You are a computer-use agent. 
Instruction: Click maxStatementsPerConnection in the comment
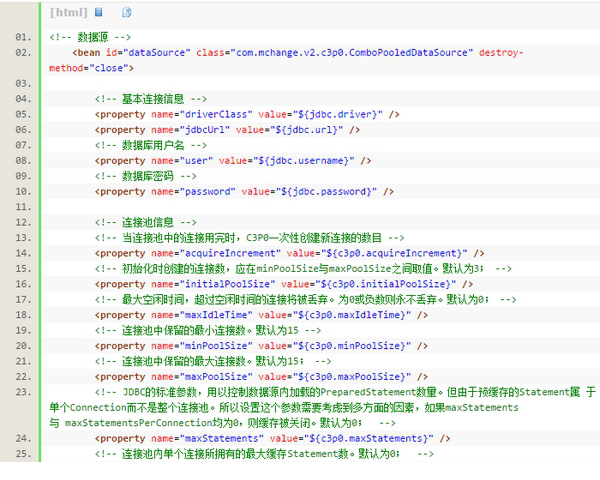pos(139,423)
